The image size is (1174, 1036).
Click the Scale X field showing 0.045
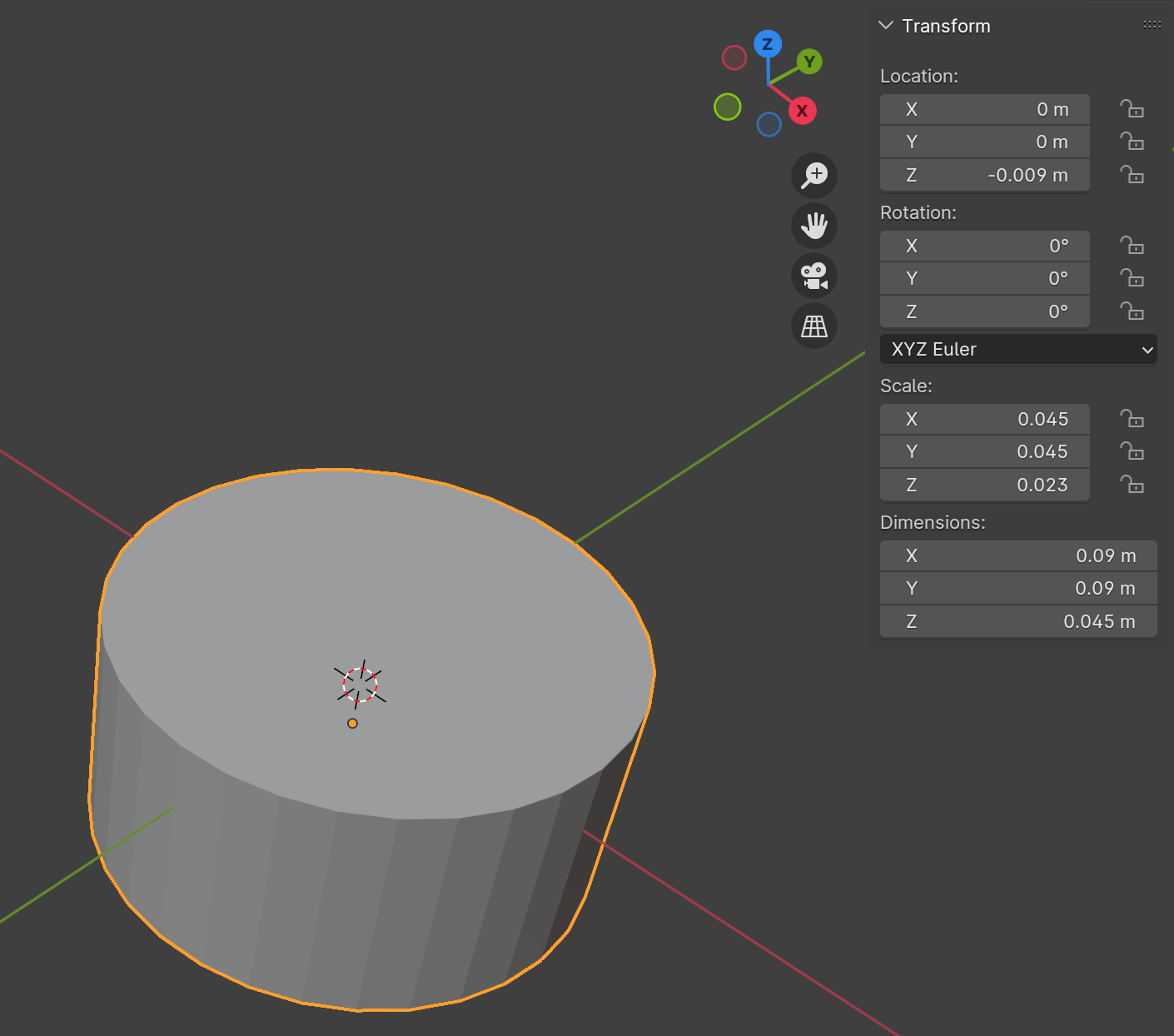click(985, 419)
